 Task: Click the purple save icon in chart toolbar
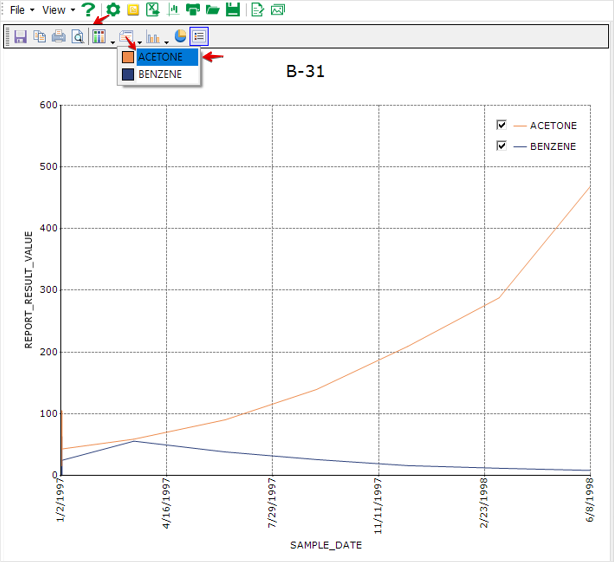click(20, 36)
